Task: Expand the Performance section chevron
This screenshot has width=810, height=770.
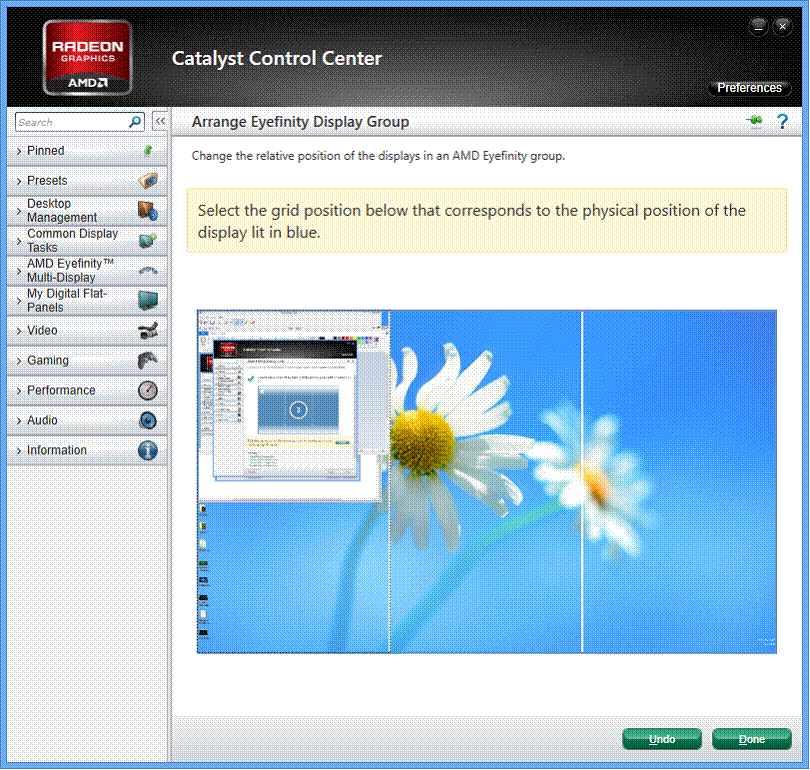Action: [19, 390]
